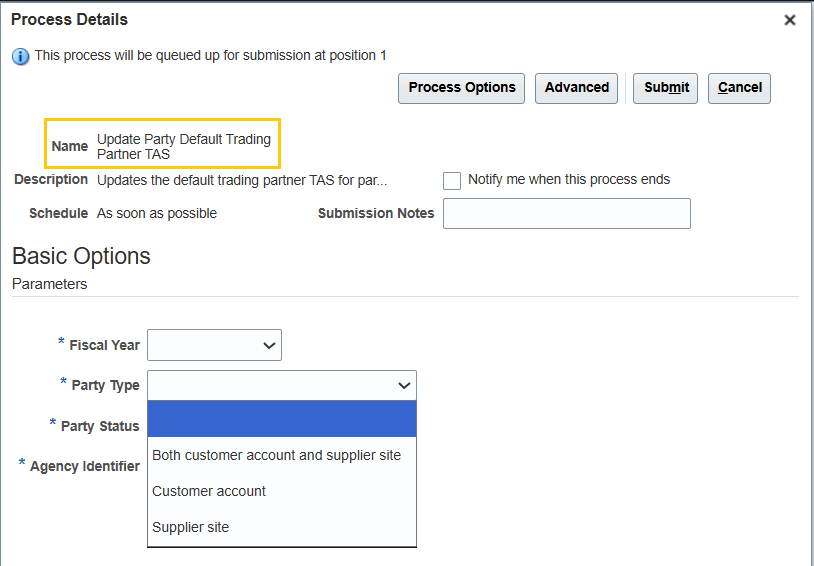Image resolution: width=814 pixels, height=566 pixels.
Task: Click the process name 'Update Party Default Trading Partner TAS'
Action: [x=184, y=146]
